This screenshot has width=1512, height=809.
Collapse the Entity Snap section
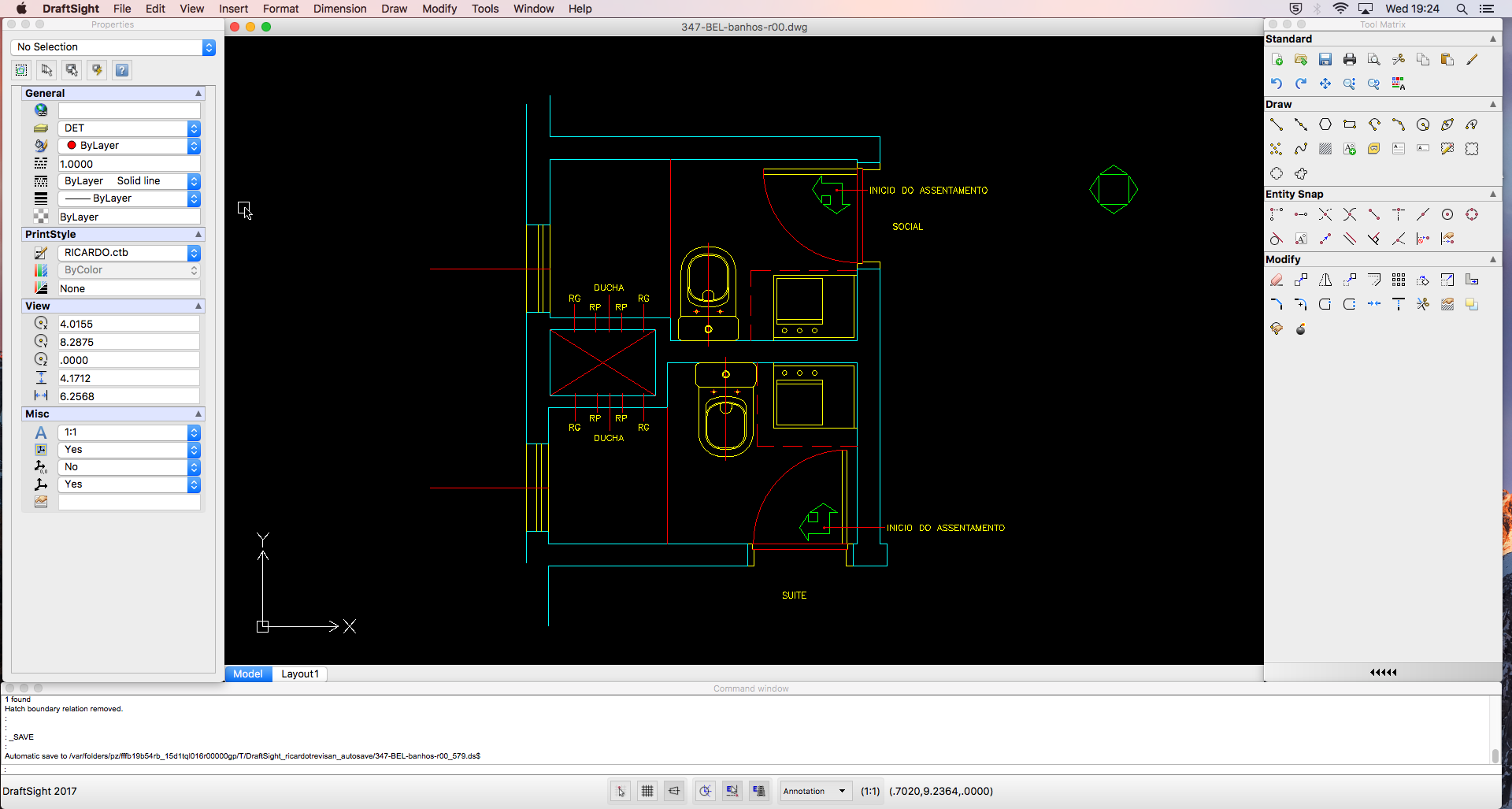point(1492,194)
